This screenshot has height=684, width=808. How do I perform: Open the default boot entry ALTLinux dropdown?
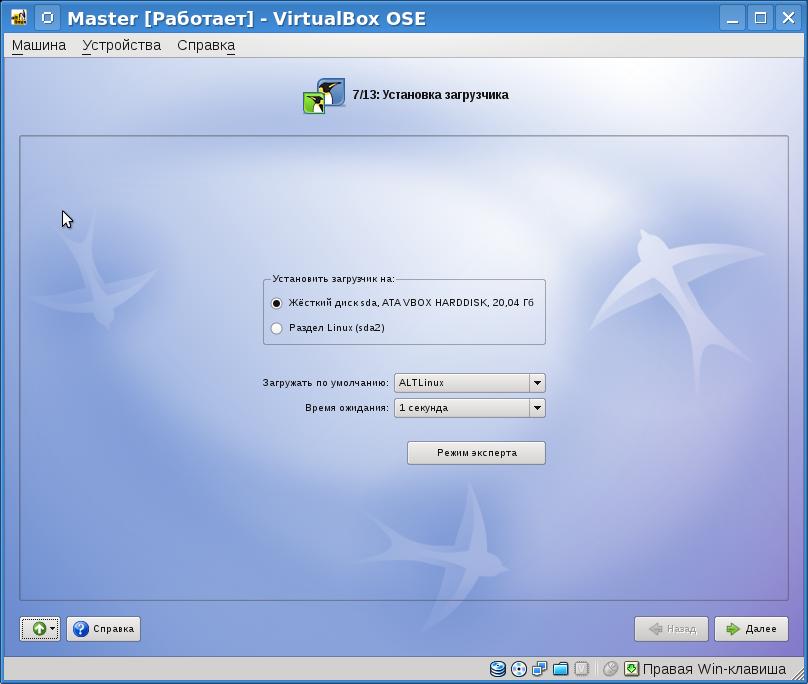(537, 383)
